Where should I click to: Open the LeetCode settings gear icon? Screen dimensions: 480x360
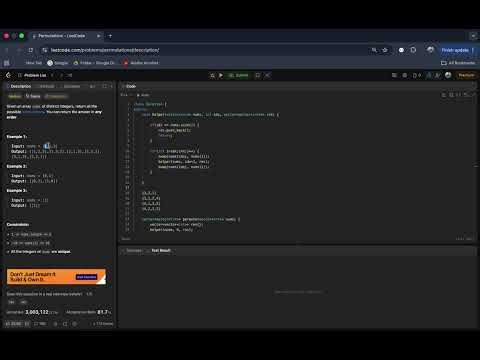(405, 75)
